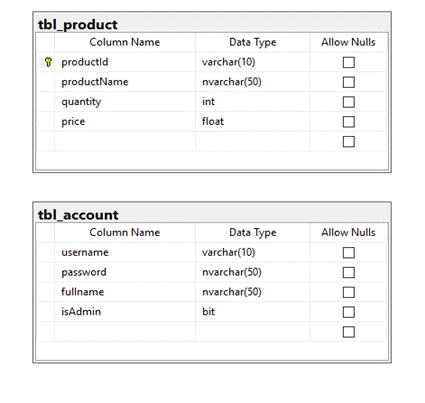Select the row header beside the username column
The height and width of the screenshot is (403, 425).
point(46,252)
